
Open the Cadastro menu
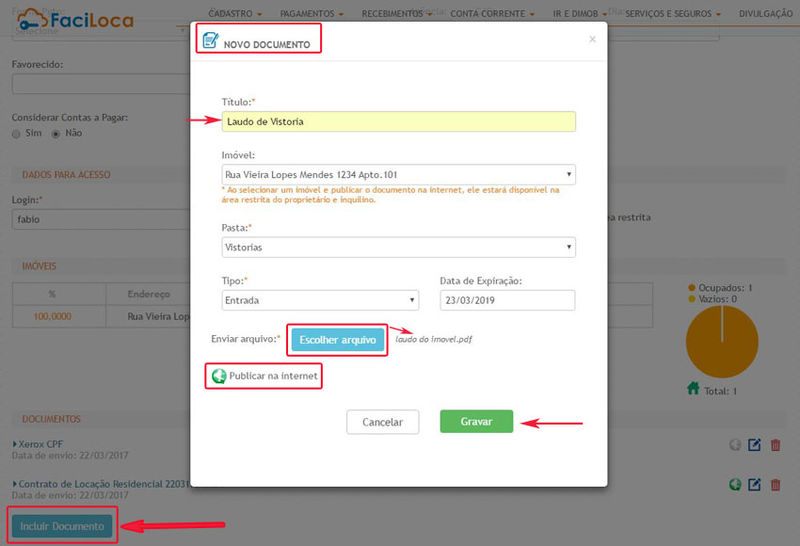238,14
